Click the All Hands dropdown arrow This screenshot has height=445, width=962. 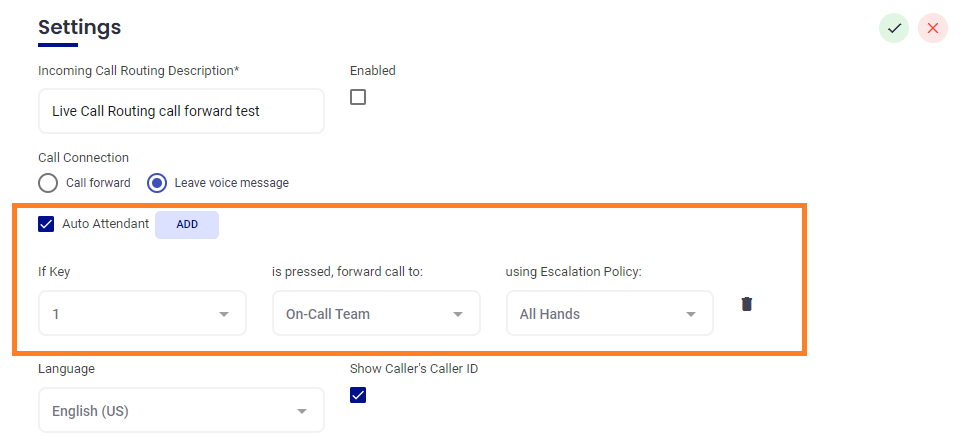[691, 314]
